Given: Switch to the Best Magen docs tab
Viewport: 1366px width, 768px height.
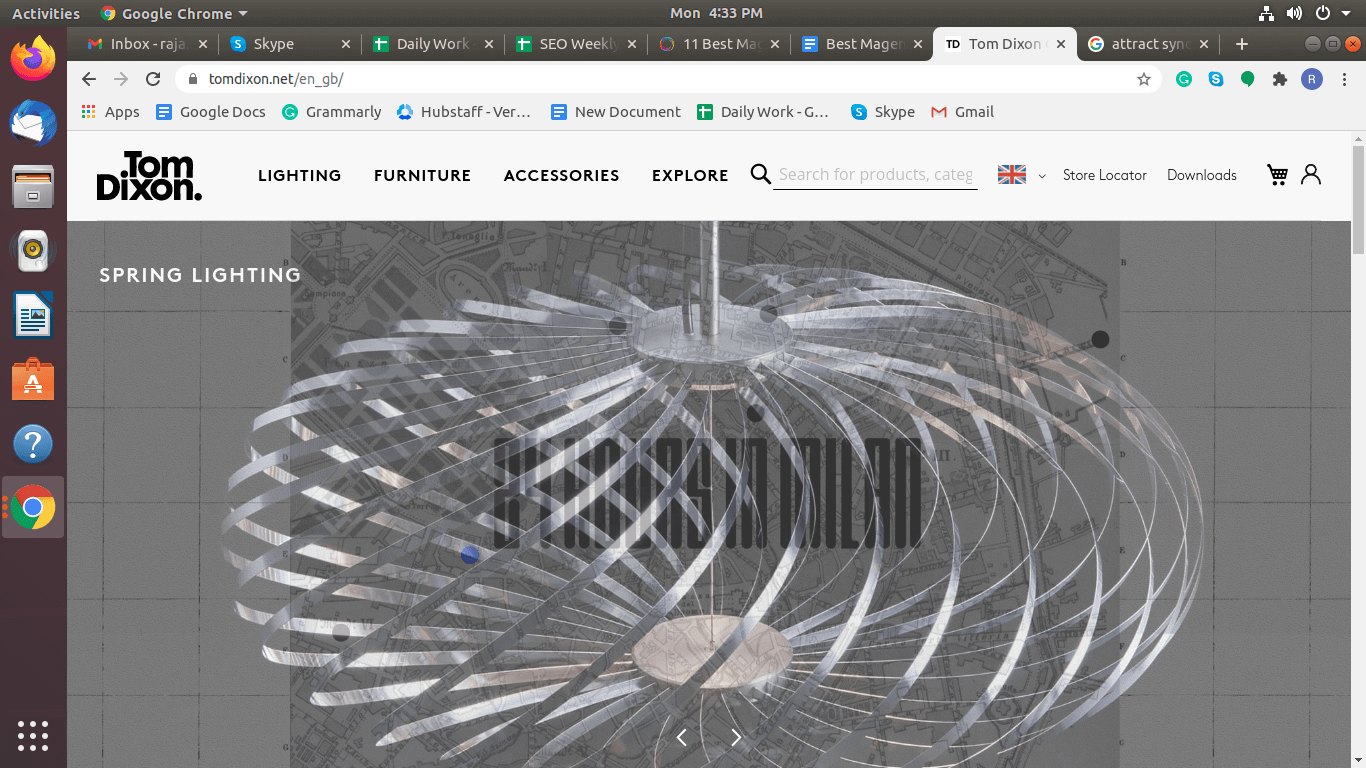Looking at the screenshot, I should [x=861, y=44].
